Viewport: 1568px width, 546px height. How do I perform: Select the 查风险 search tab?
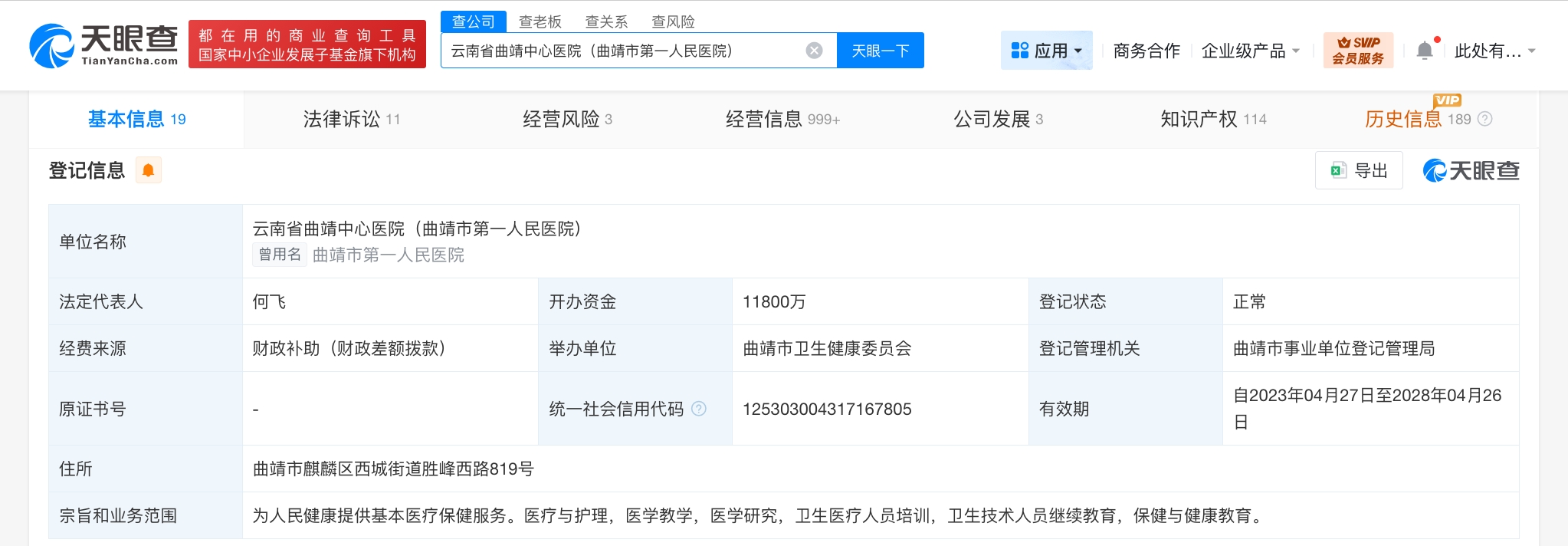(x=673, y=21)
